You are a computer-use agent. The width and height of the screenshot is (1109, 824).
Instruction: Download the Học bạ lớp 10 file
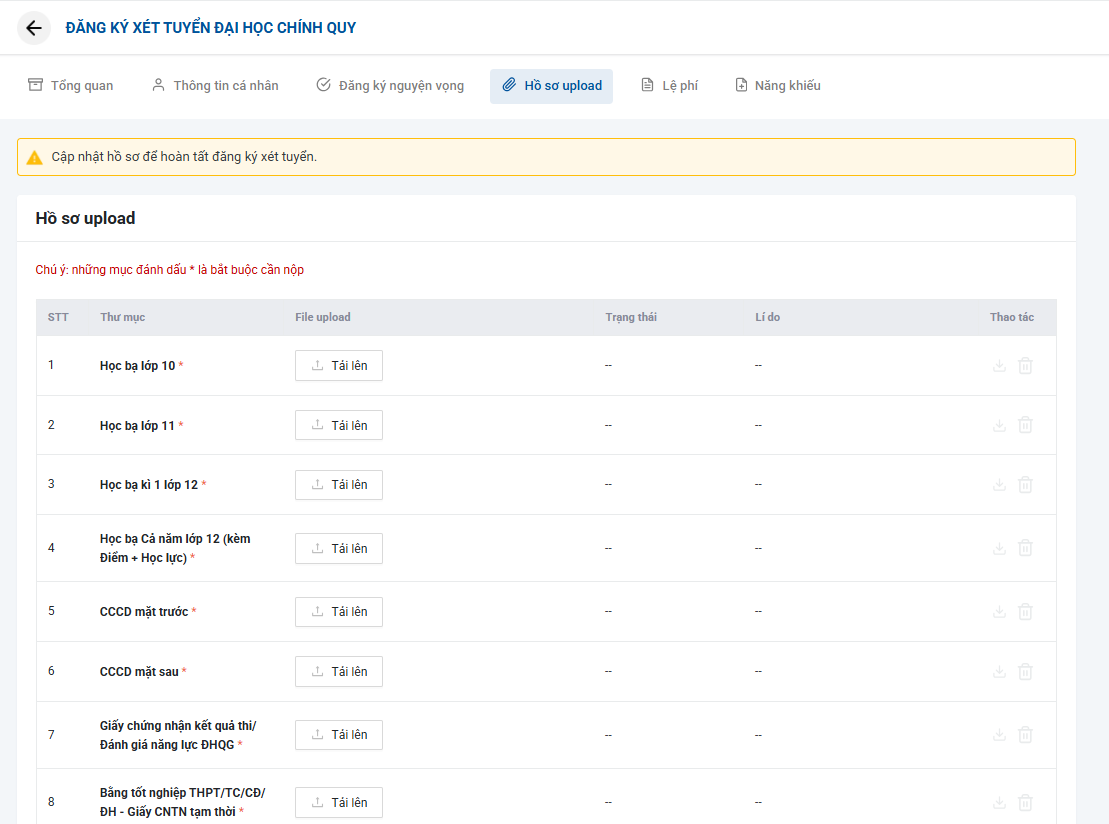point(998,366)
